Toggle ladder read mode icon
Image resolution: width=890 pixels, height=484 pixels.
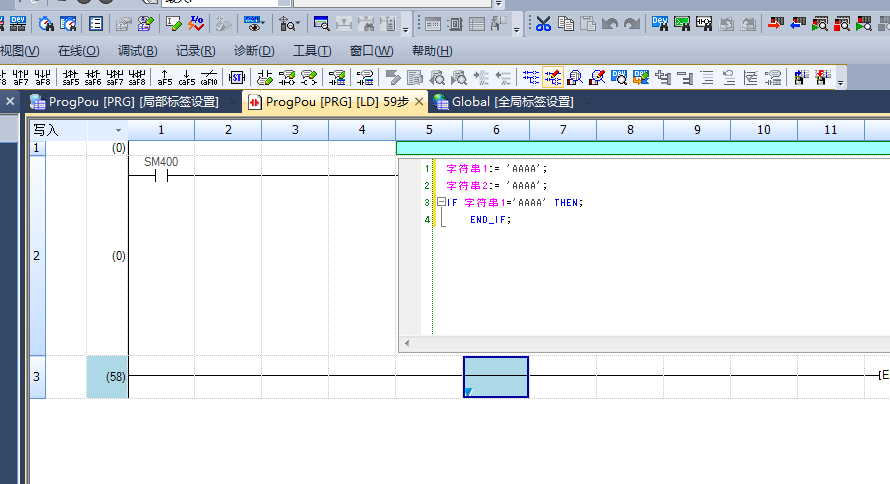[530, 77]
